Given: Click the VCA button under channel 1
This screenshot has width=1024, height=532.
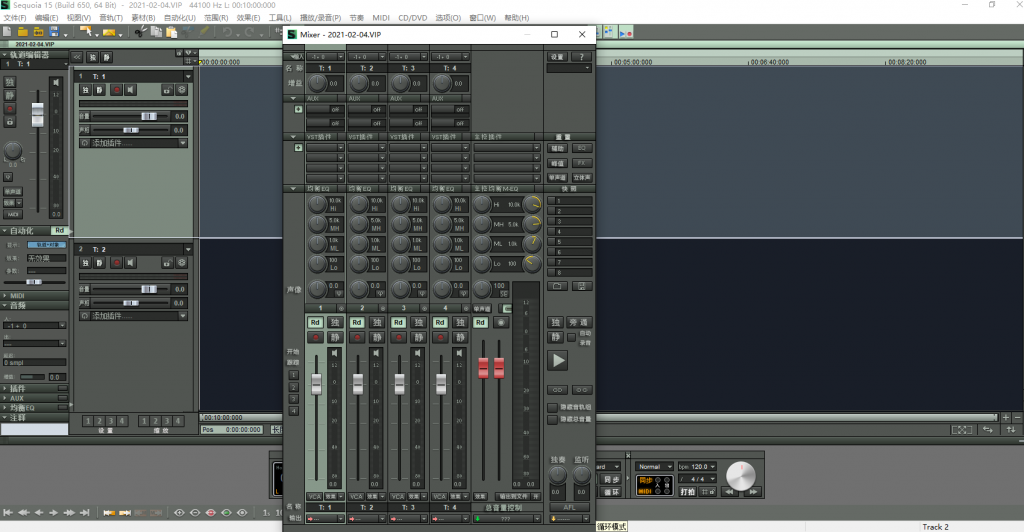Looking at the screenshot, I should click(314, 497).
